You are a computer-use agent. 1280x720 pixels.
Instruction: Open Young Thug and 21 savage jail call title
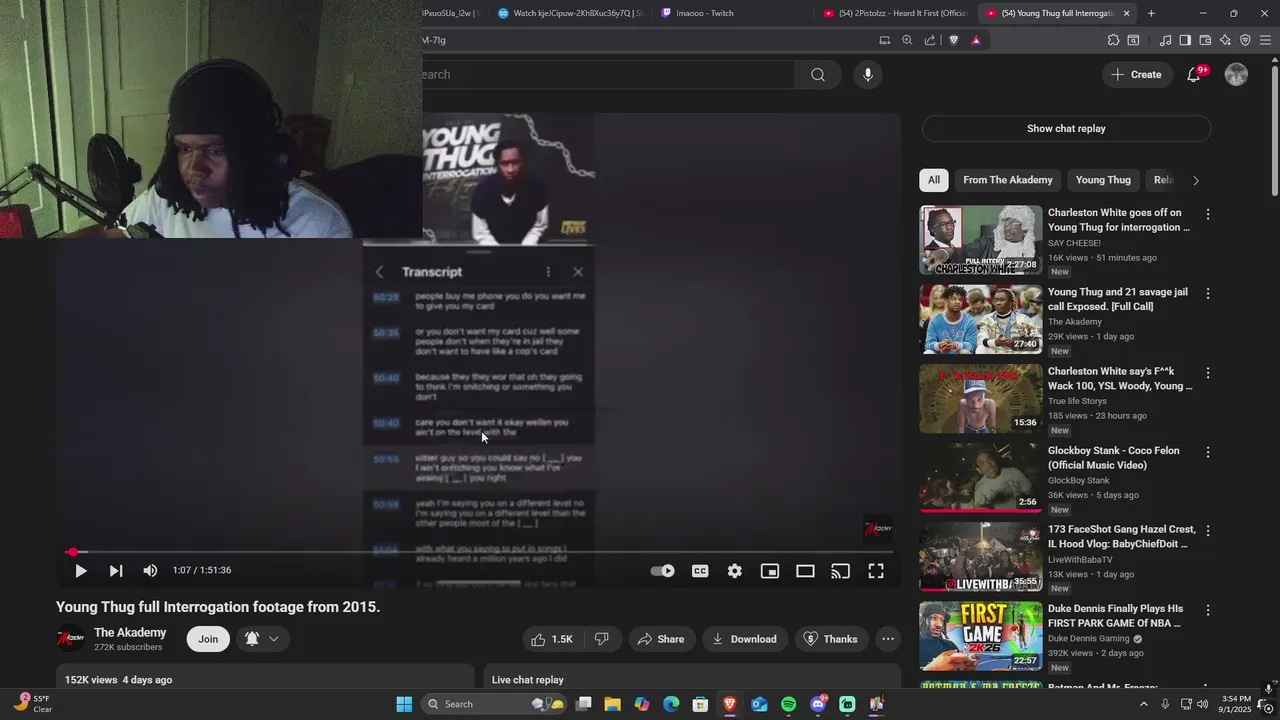(1118, 299)
